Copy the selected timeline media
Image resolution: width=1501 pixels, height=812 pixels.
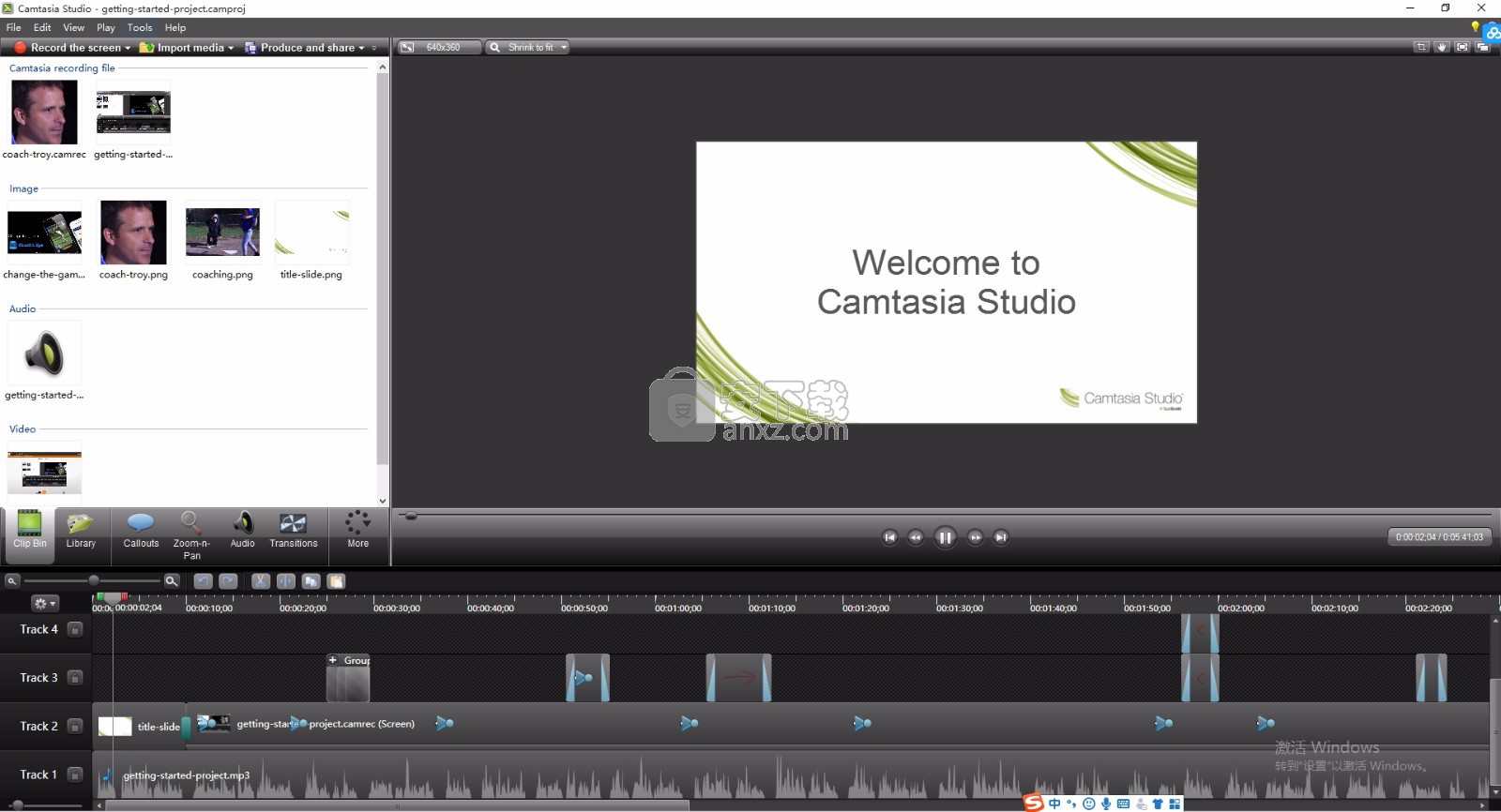click(311, 581)
